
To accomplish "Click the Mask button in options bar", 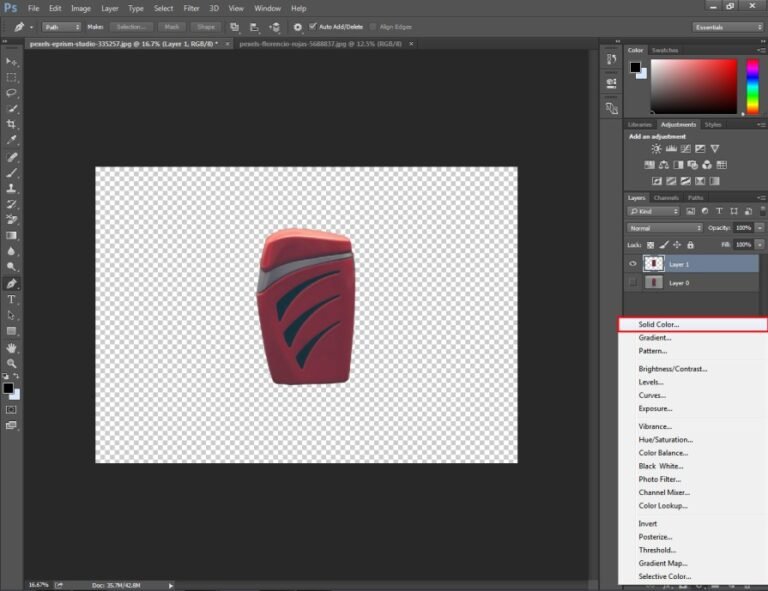I will click(x=171, y=27).
